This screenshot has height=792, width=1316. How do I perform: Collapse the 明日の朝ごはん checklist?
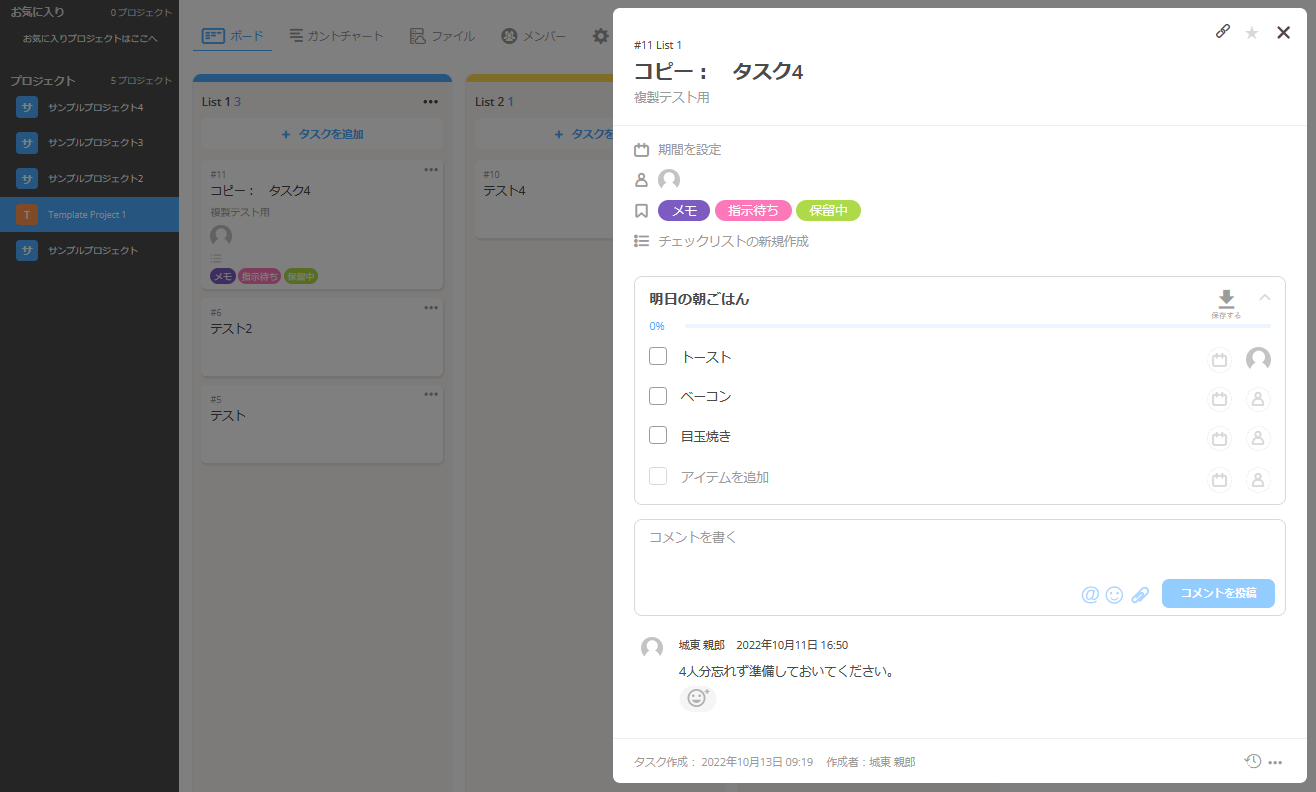(1264, 297)
